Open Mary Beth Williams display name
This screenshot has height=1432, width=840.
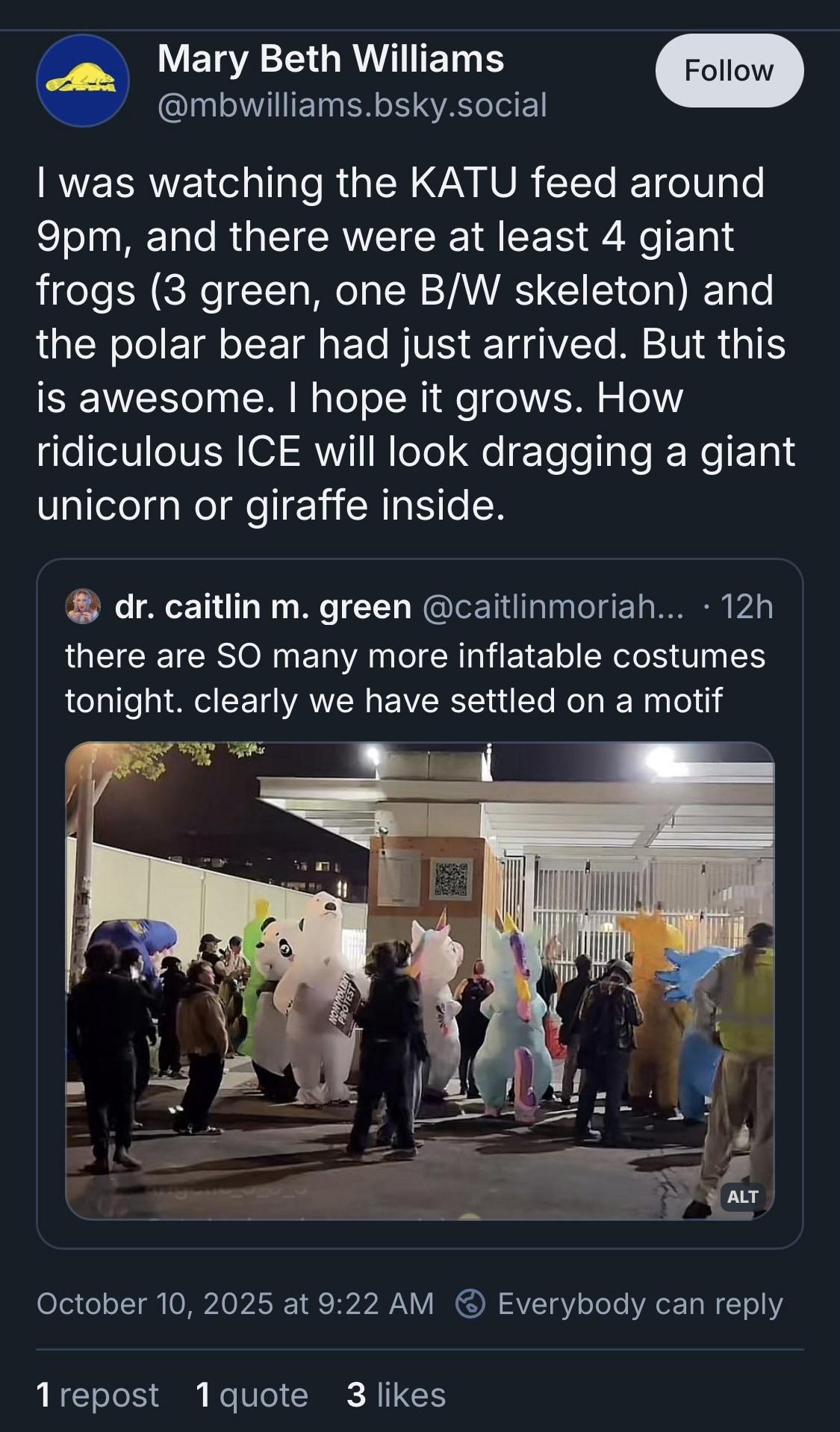click(x=331, y=59)
